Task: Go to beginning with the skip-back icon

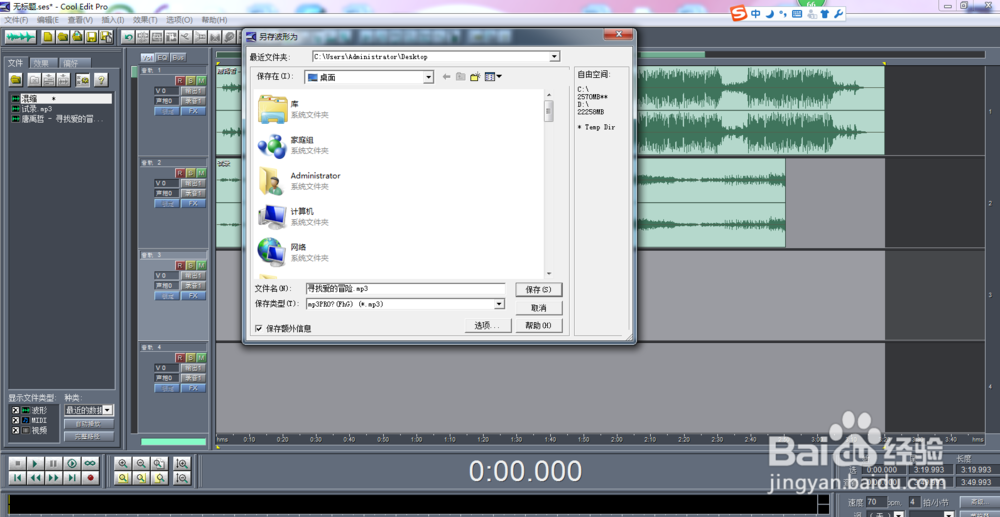Action: [x=18, y=477]
